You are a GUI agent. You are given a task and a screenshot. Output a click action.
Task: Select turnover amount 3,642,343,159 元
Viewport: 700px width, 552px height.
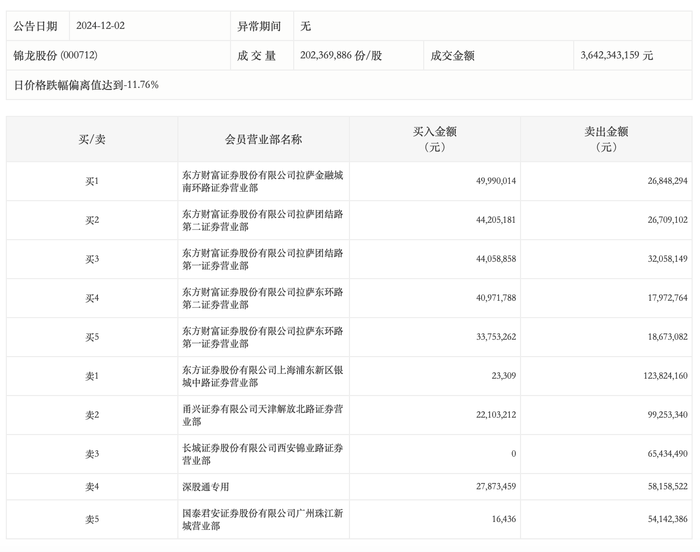pos(617,55)
